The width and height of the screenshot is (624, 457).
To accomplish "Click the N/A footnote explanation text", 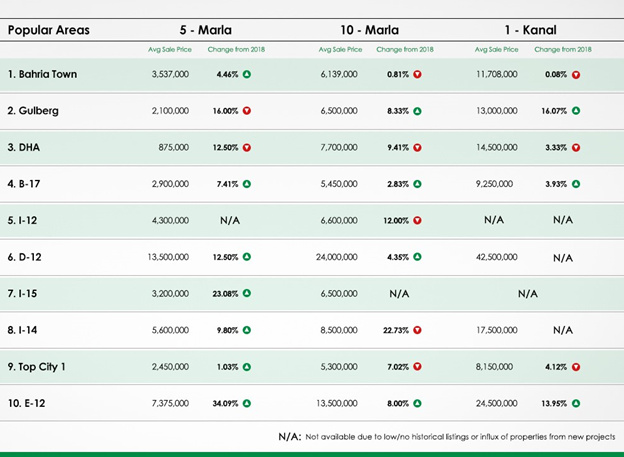I will [x=460, y=437].
